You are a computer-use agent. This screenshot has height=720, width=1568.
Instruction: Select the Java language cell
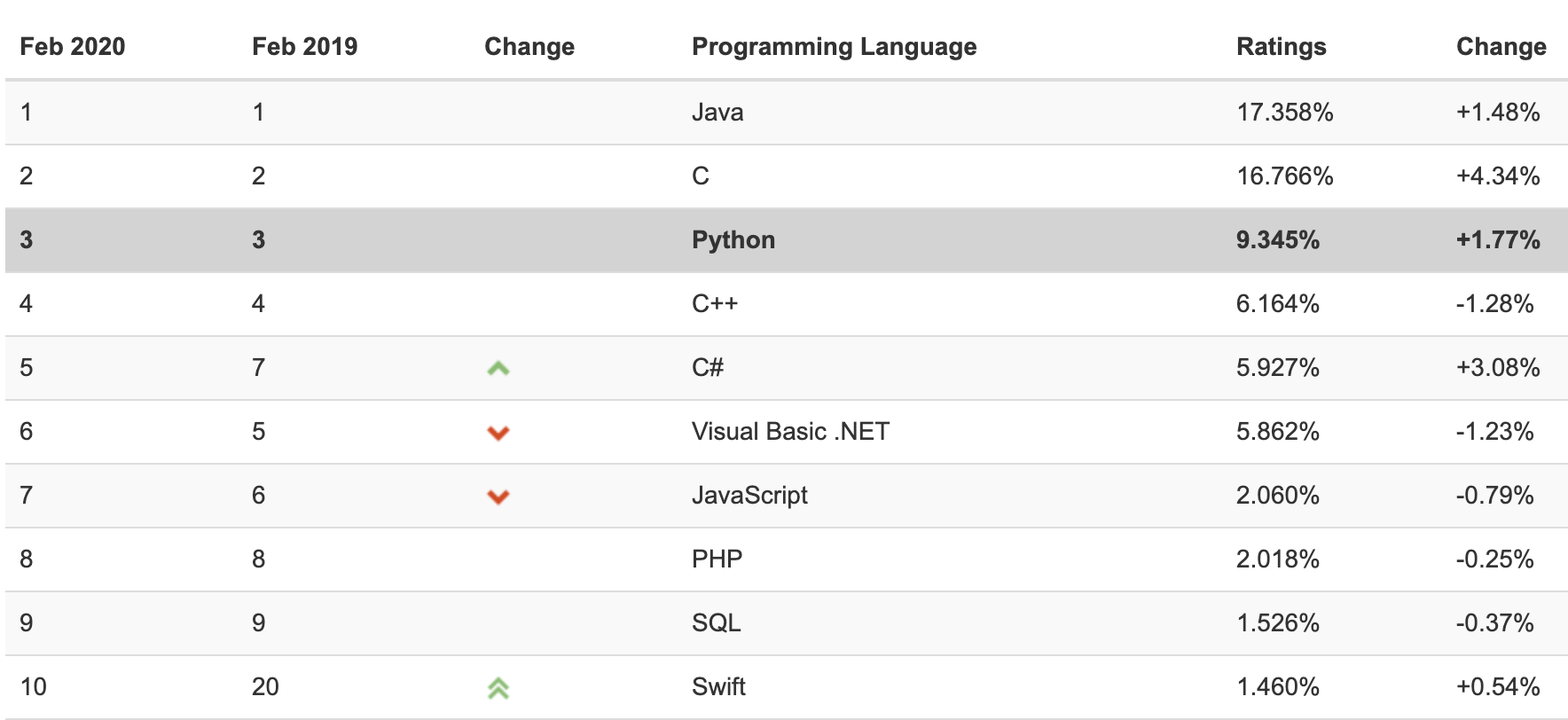pyautogui.click(x=717, y=113)
